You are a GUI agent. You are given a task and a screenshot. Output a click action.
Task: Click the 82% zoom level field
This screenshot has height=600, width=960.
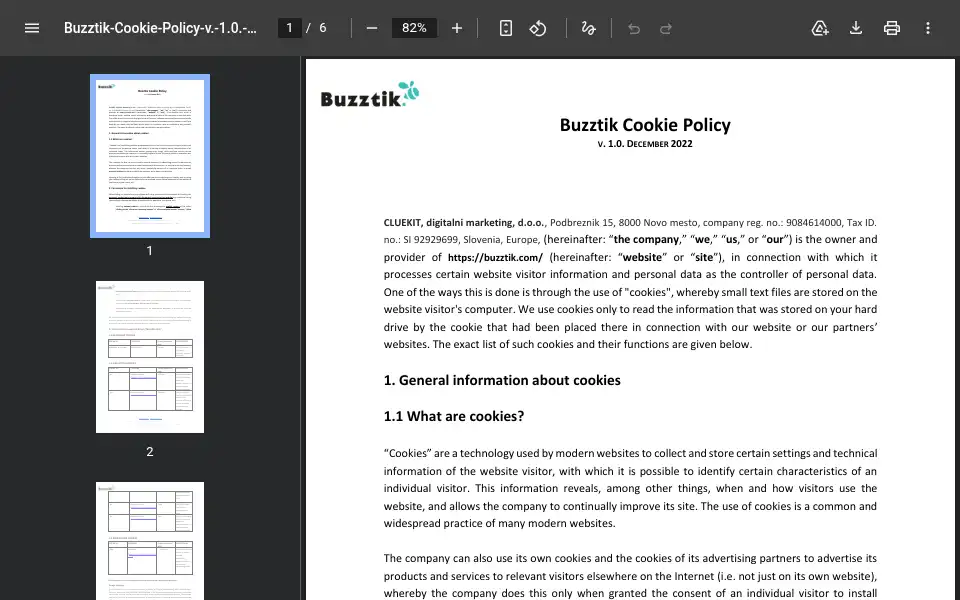pos(414,28)
